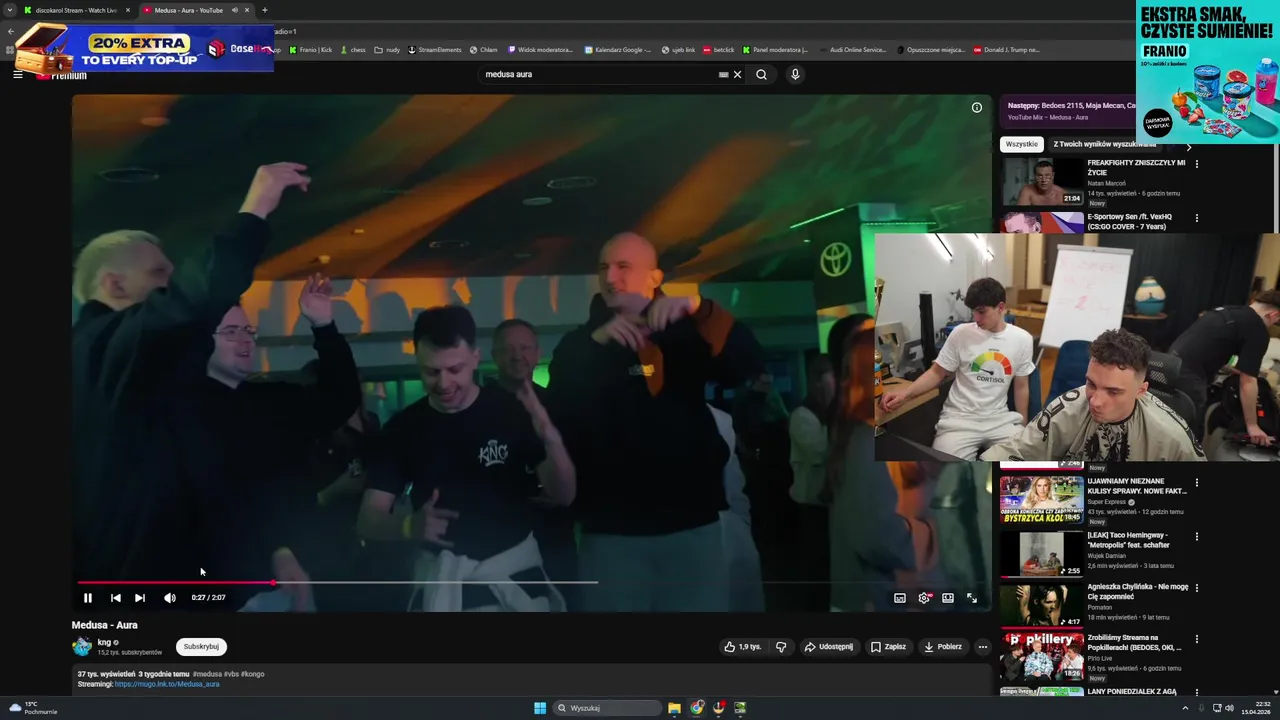The height and width of the screenshot is (720, 1280).
Task: Run search with magnifier button
Action: [762, 74]
